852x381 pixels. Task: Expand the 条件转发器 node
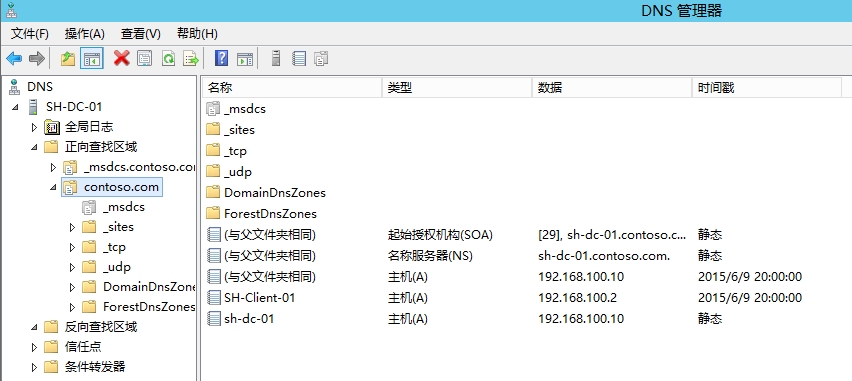(x=34, y=367)
